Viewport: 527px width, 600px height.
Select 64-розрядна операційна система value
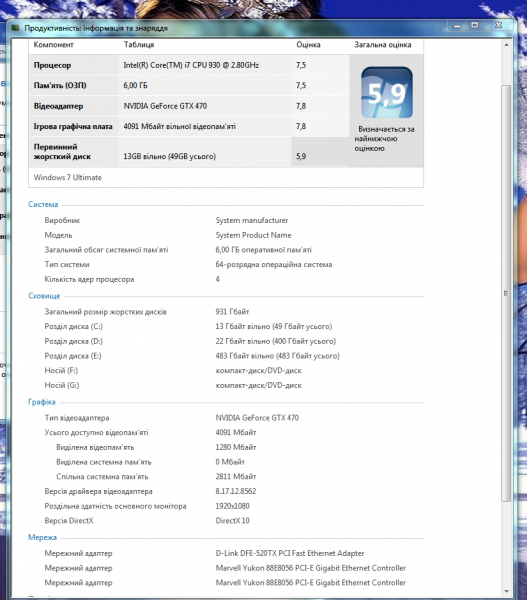coord(274,264)
